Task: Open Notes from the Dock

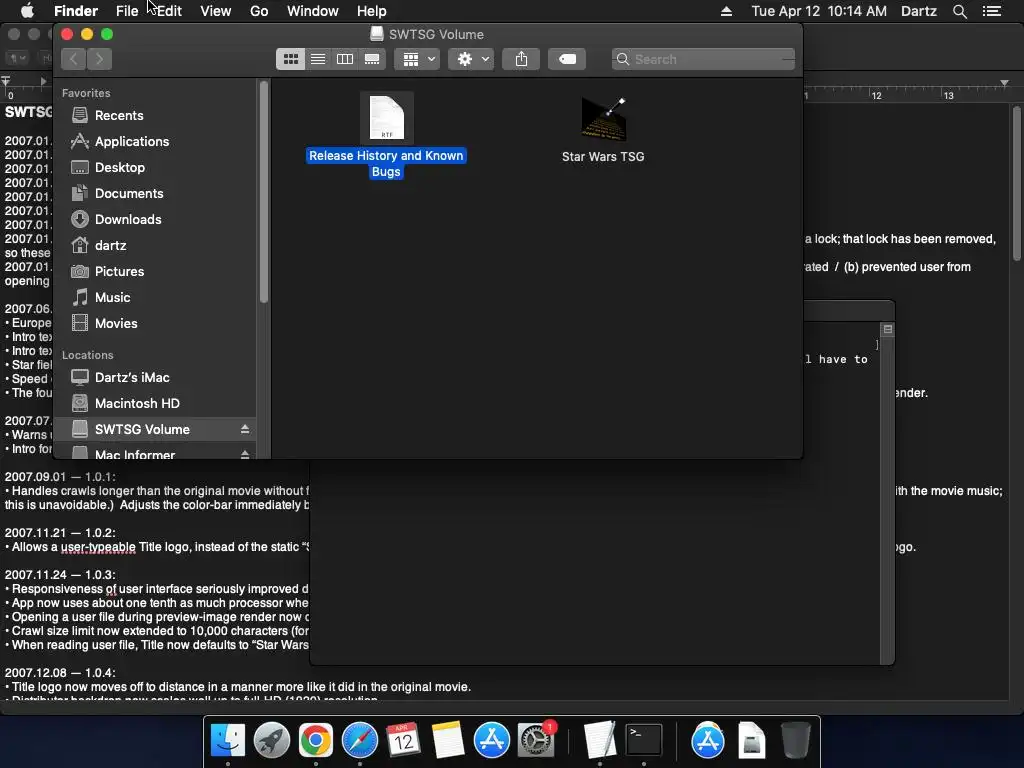Action: coord(447,741)
